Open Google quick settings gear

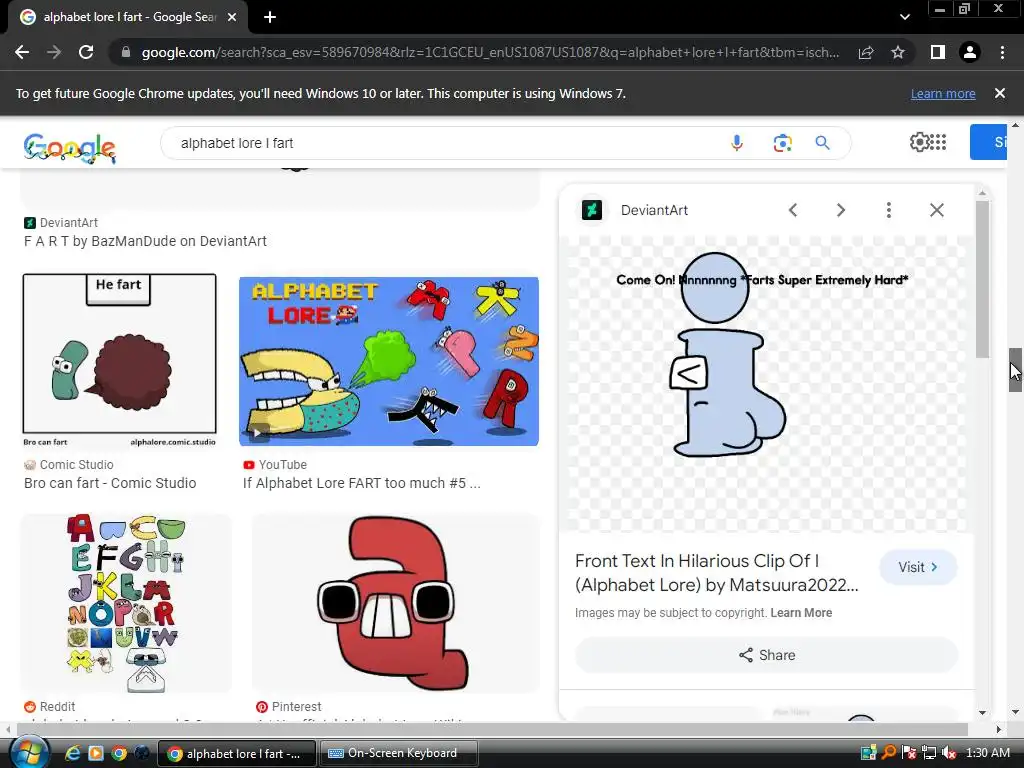coord(919,142)
